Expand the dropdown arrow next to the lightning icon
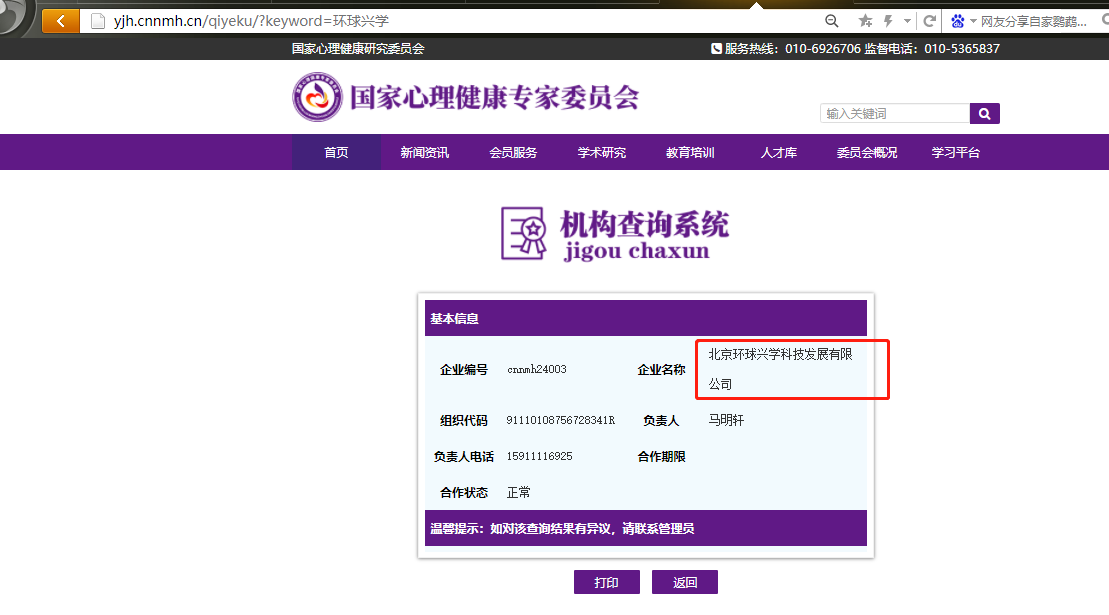This screenshot has width=1109, height=615. click(x=908, y=20)
